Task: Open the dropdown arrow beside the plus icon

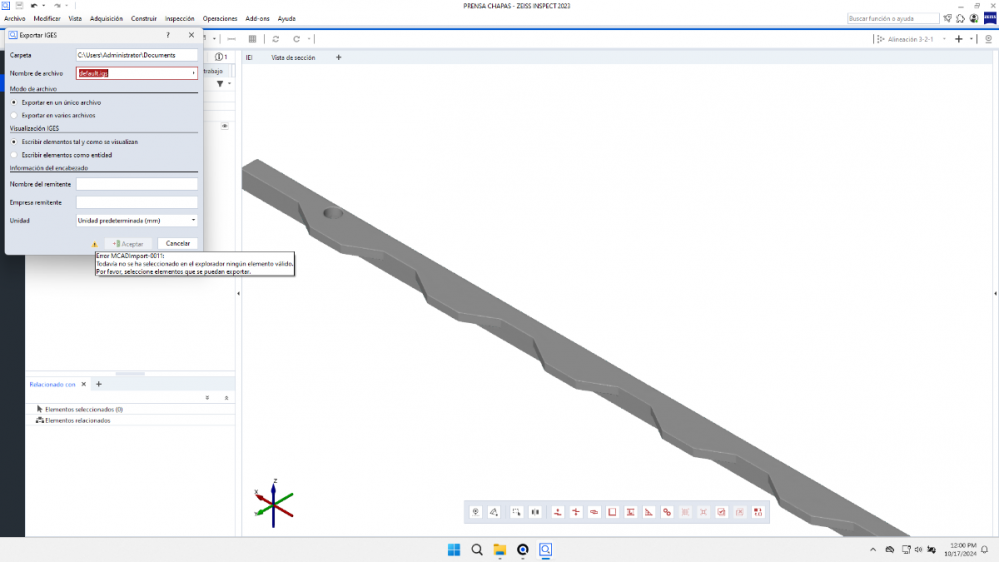Action: pos(972,39)
